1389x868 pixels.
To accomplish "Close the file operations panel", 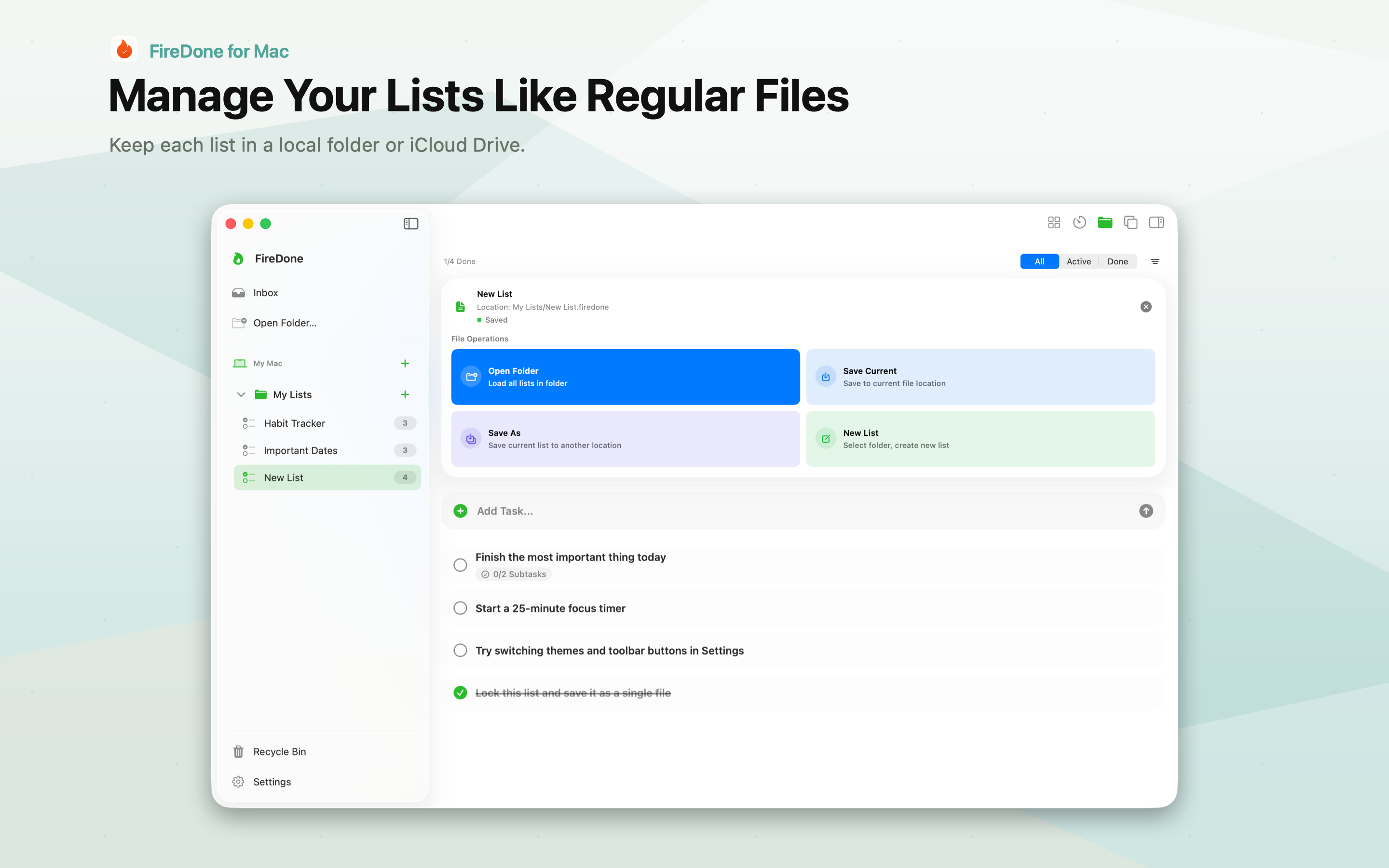I will tap(1145, 307).
